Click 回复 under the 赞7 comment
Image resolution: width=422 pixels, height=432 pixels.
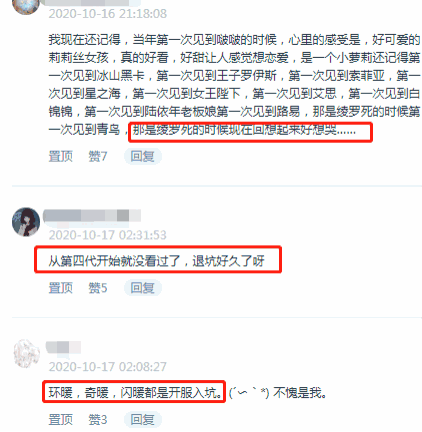tap(142, 156)
